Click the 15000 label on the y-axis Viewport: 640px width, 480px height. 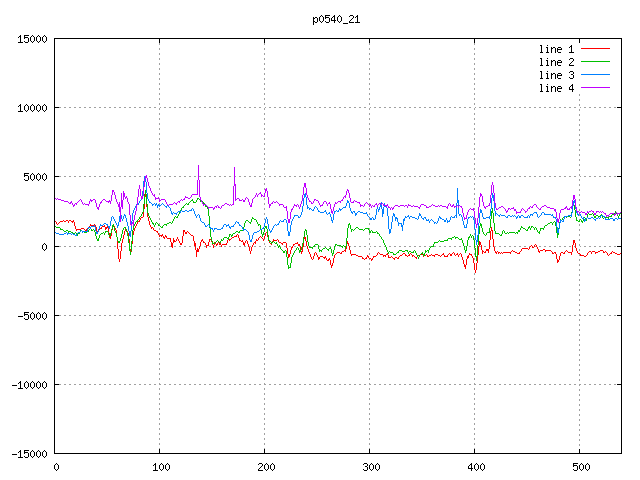[32, 39]
